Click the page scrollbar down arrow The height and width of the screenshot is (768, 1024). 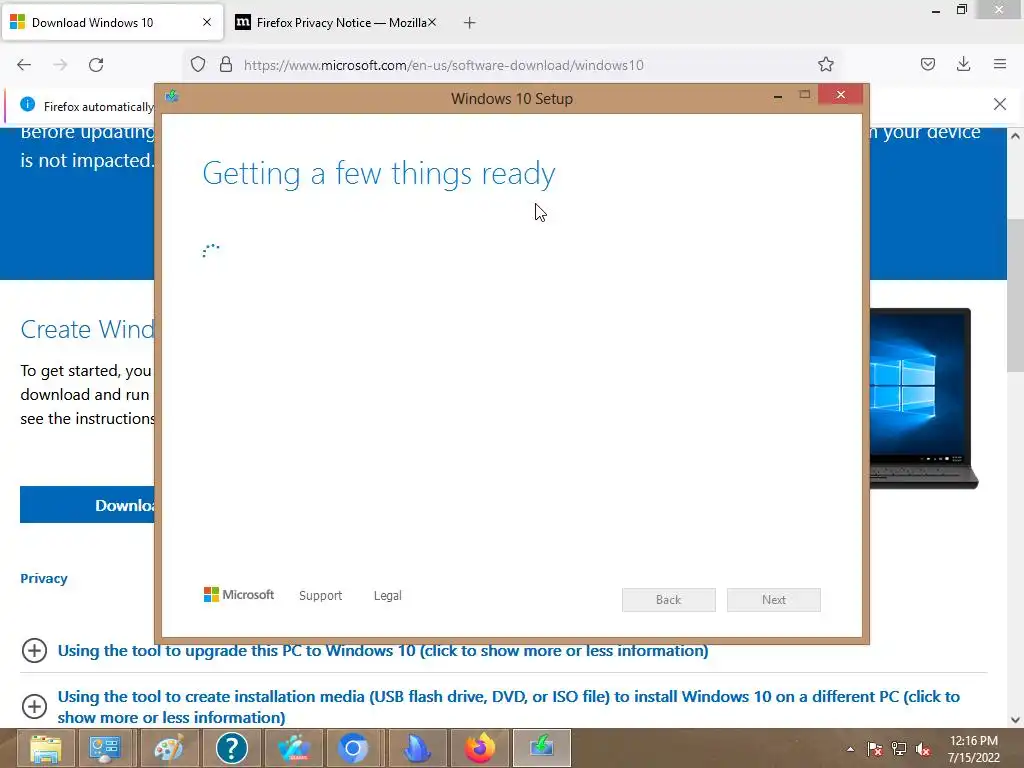tap(1015, 720)
